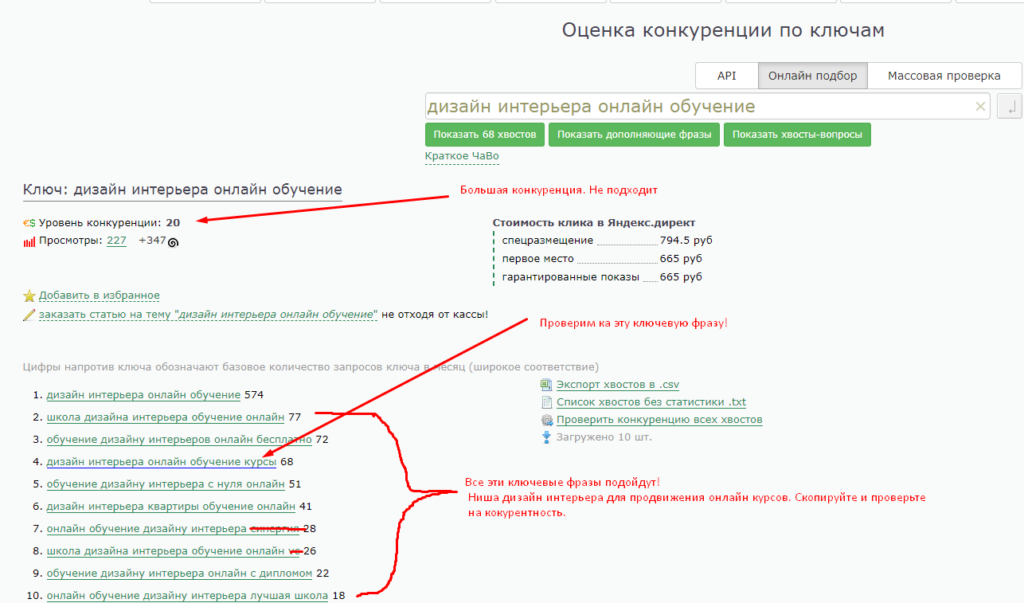Click the gear icon for checking all tails
This screenshot has width=1024, height=603.
(546, 420)
